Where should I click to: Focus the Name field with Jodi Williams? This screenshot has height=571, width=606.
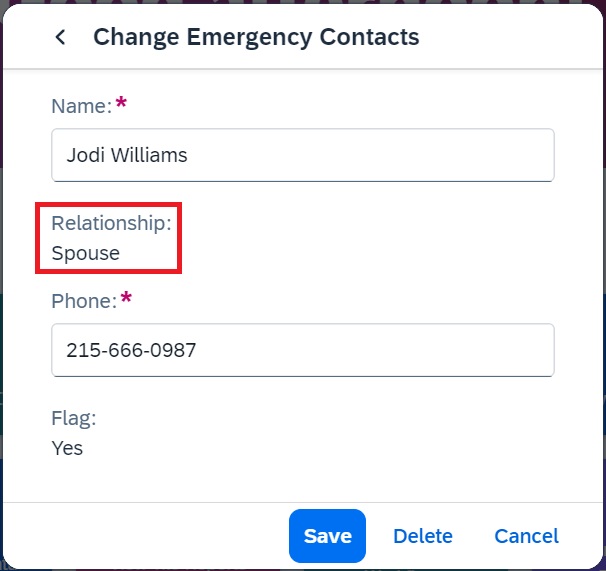click(x=303, y=155)
